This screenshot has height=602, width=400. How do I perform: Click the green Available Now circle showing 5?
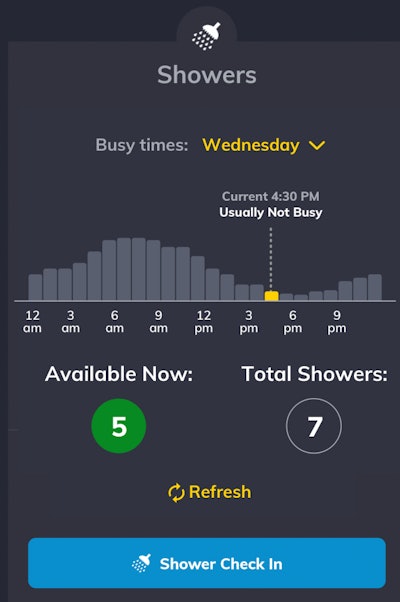(119, 426)
